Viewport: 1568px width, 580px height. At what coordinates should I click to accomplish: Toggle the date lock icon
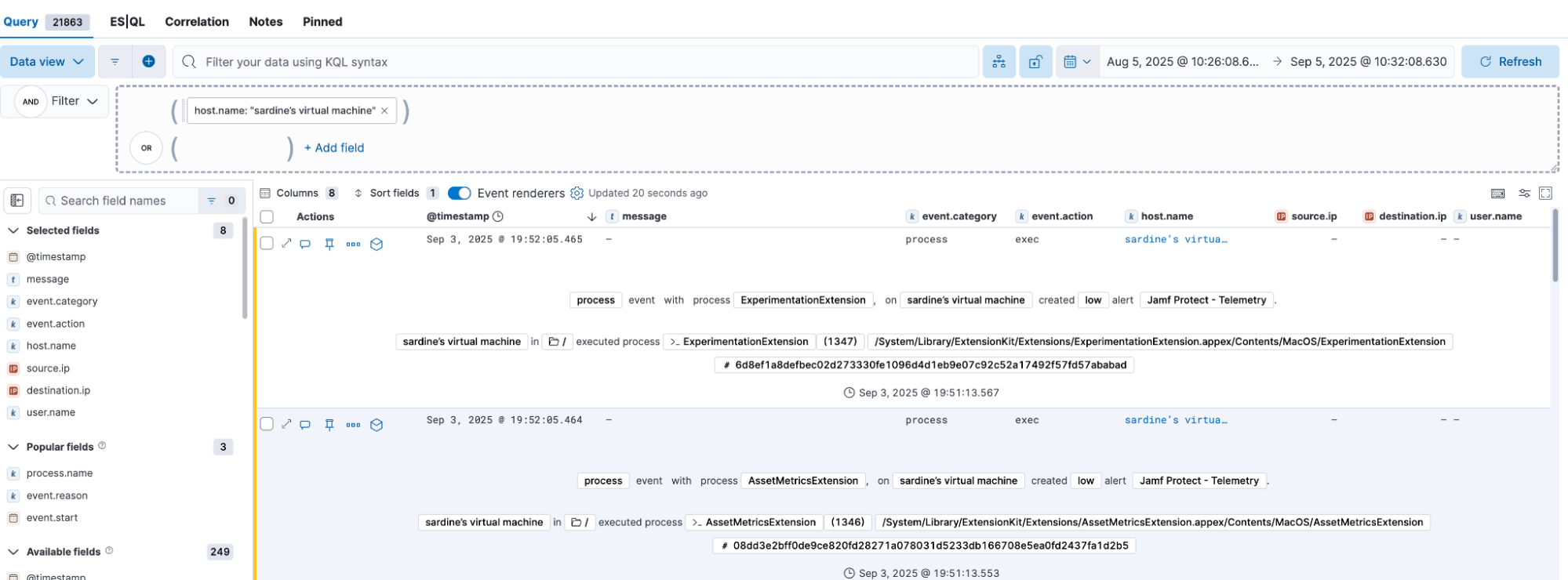[x=1035, y=61]
